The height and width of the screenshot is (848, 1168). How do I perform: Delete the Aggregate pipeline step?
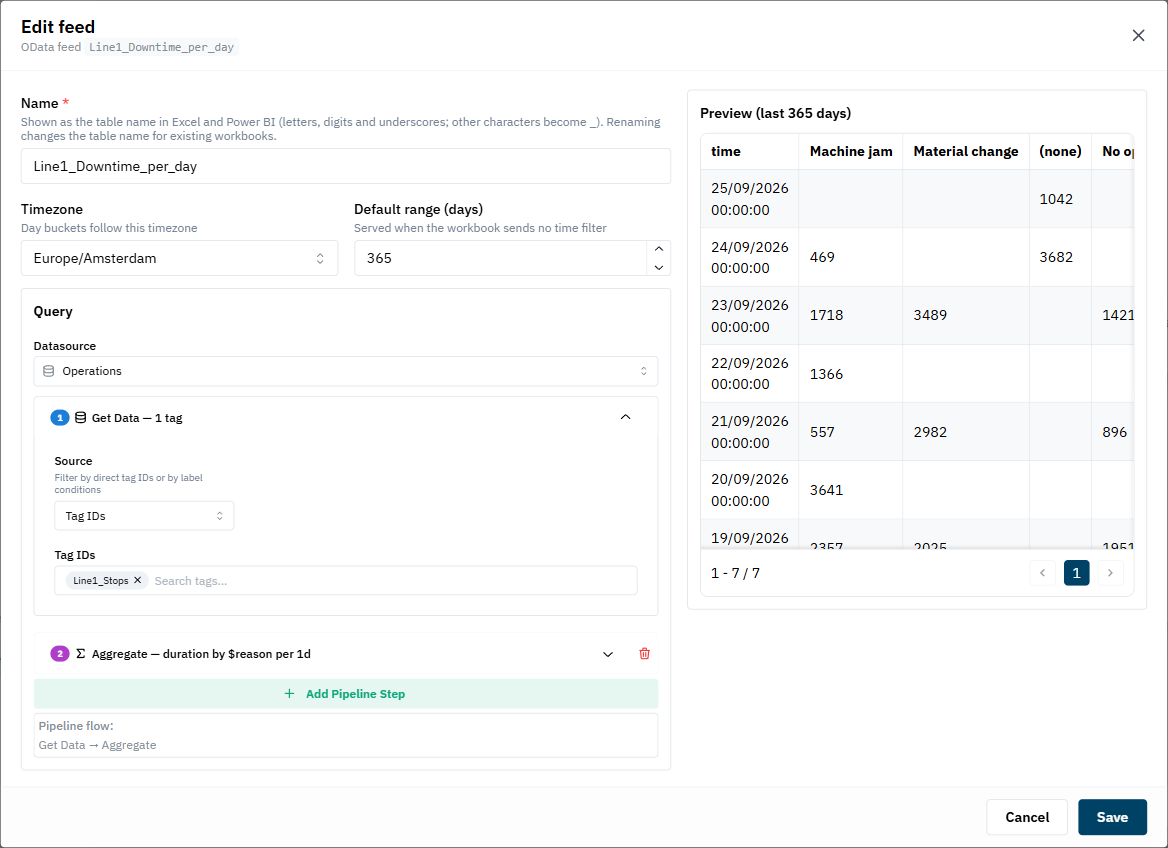coord(644,654)
